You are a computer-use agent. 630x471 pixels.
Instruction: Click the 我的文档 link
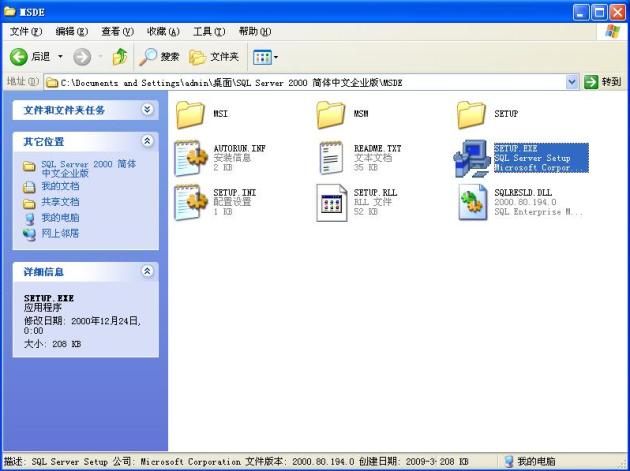tap(59, 186)
